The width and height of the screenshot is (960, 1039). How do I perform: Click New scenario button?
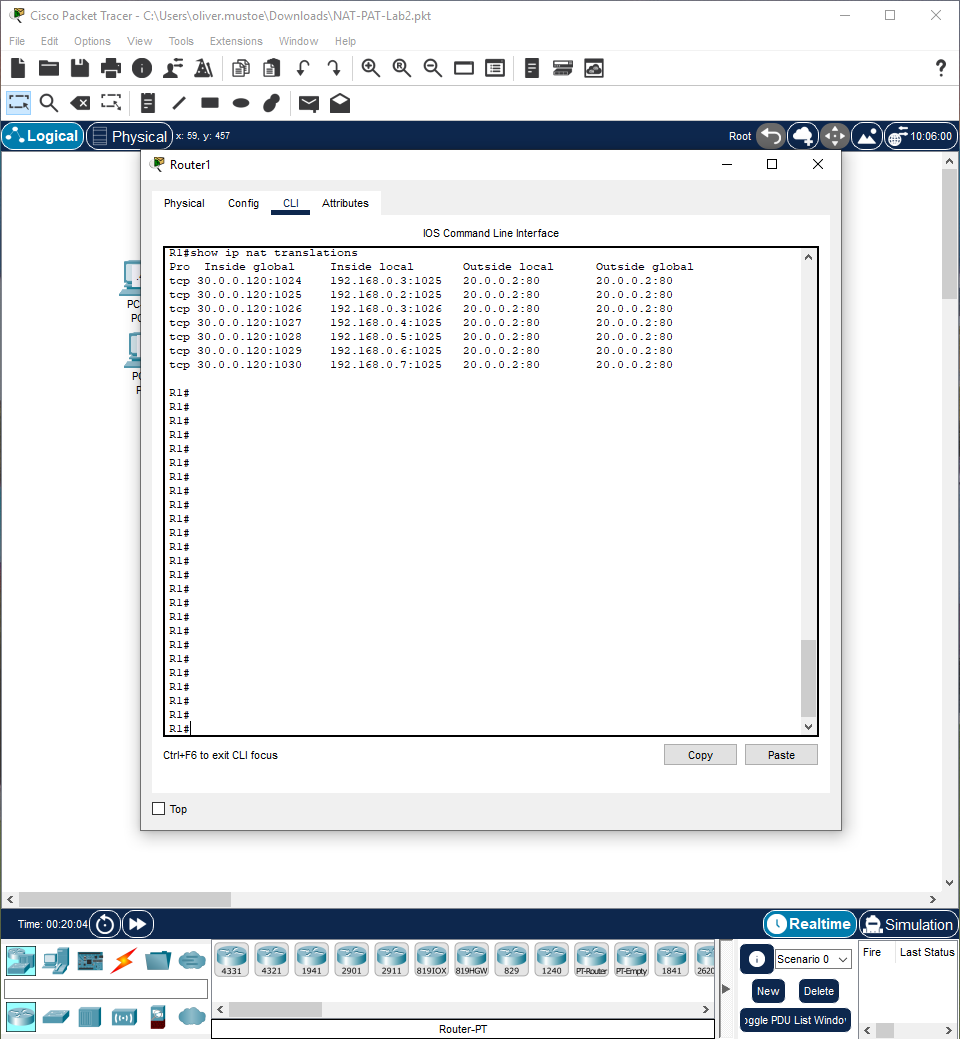768,991
